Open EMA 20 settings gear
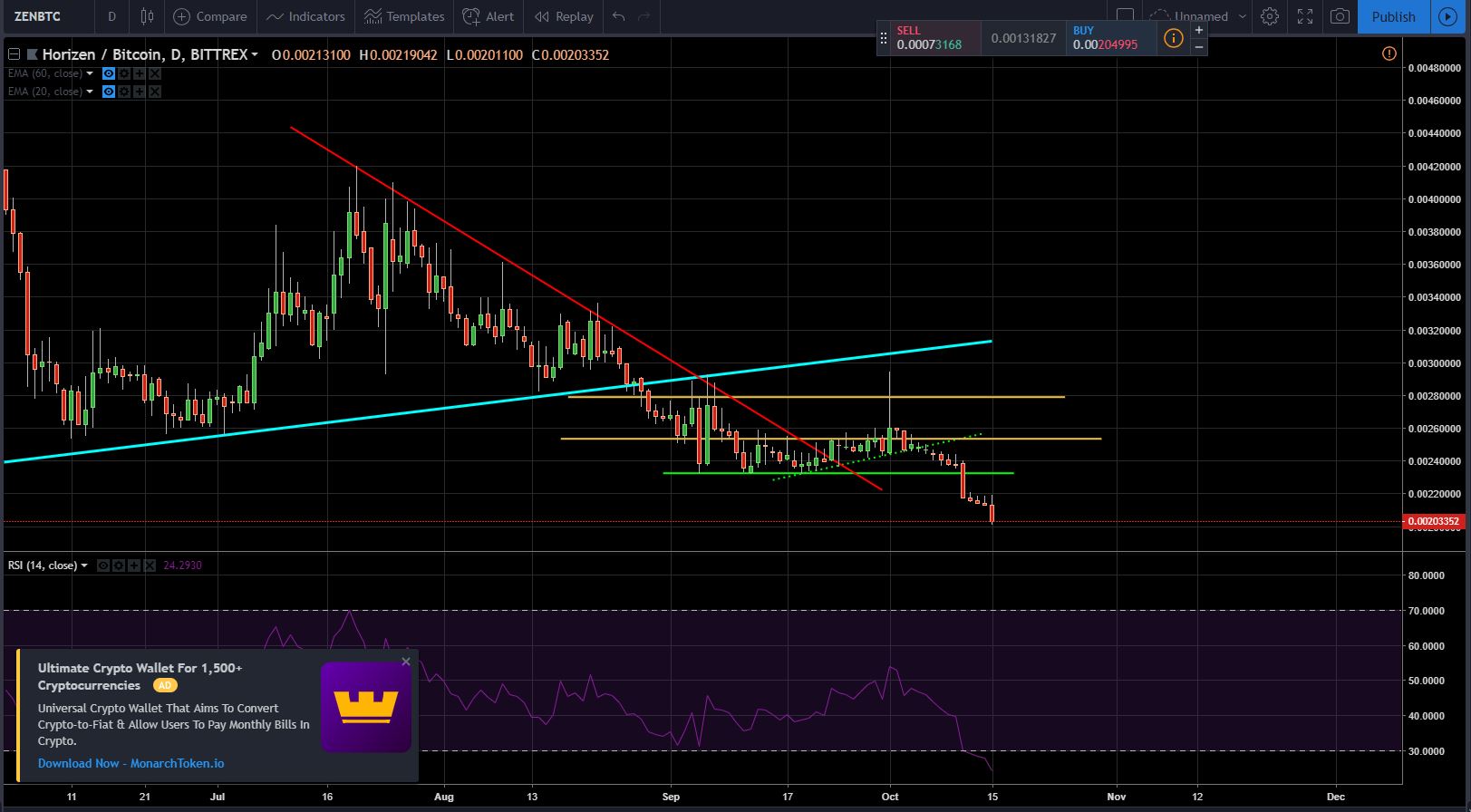1471x812 pixels. [124, 92]
